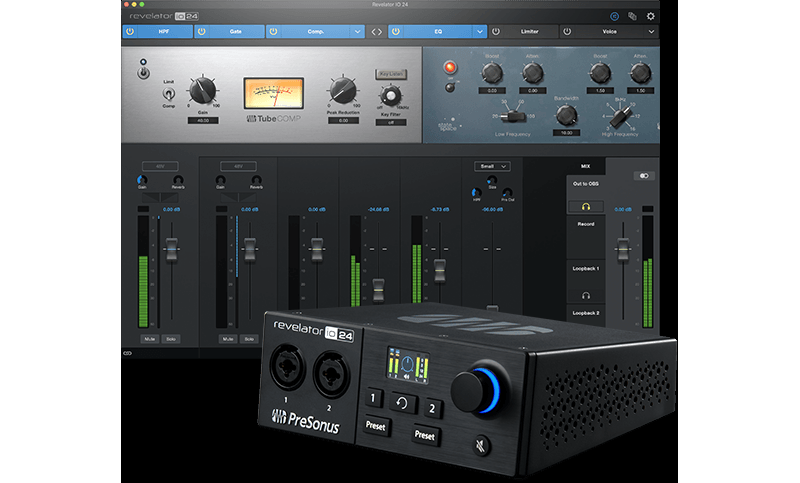Toggle the EQ power icon
Image resolution: width=800 pixels, height=483 pixels.
pyautogui.click(x=395, y=32)
